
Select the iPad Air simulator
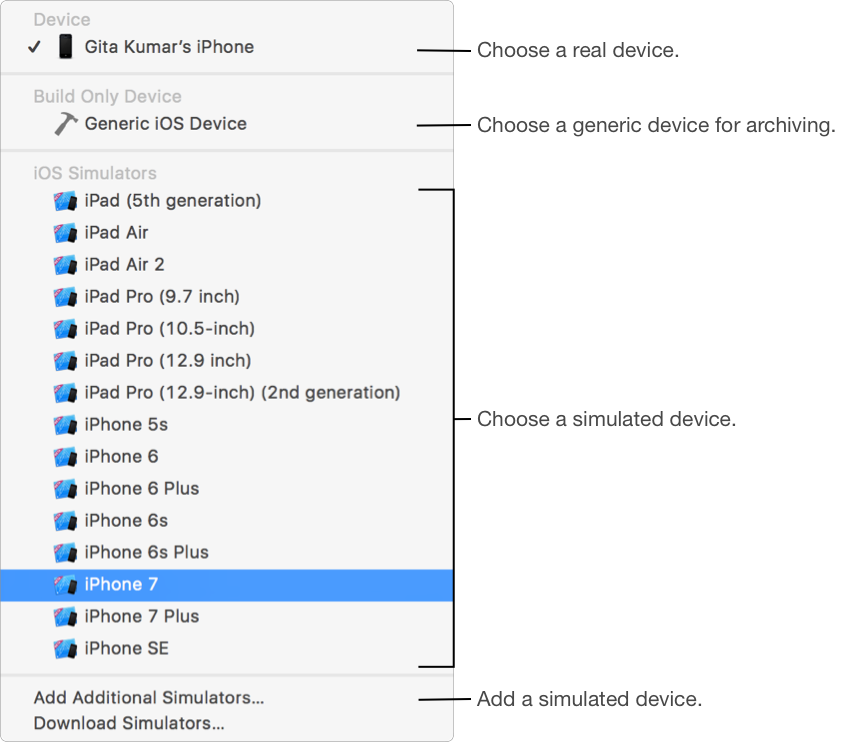[x=116, y=233]
